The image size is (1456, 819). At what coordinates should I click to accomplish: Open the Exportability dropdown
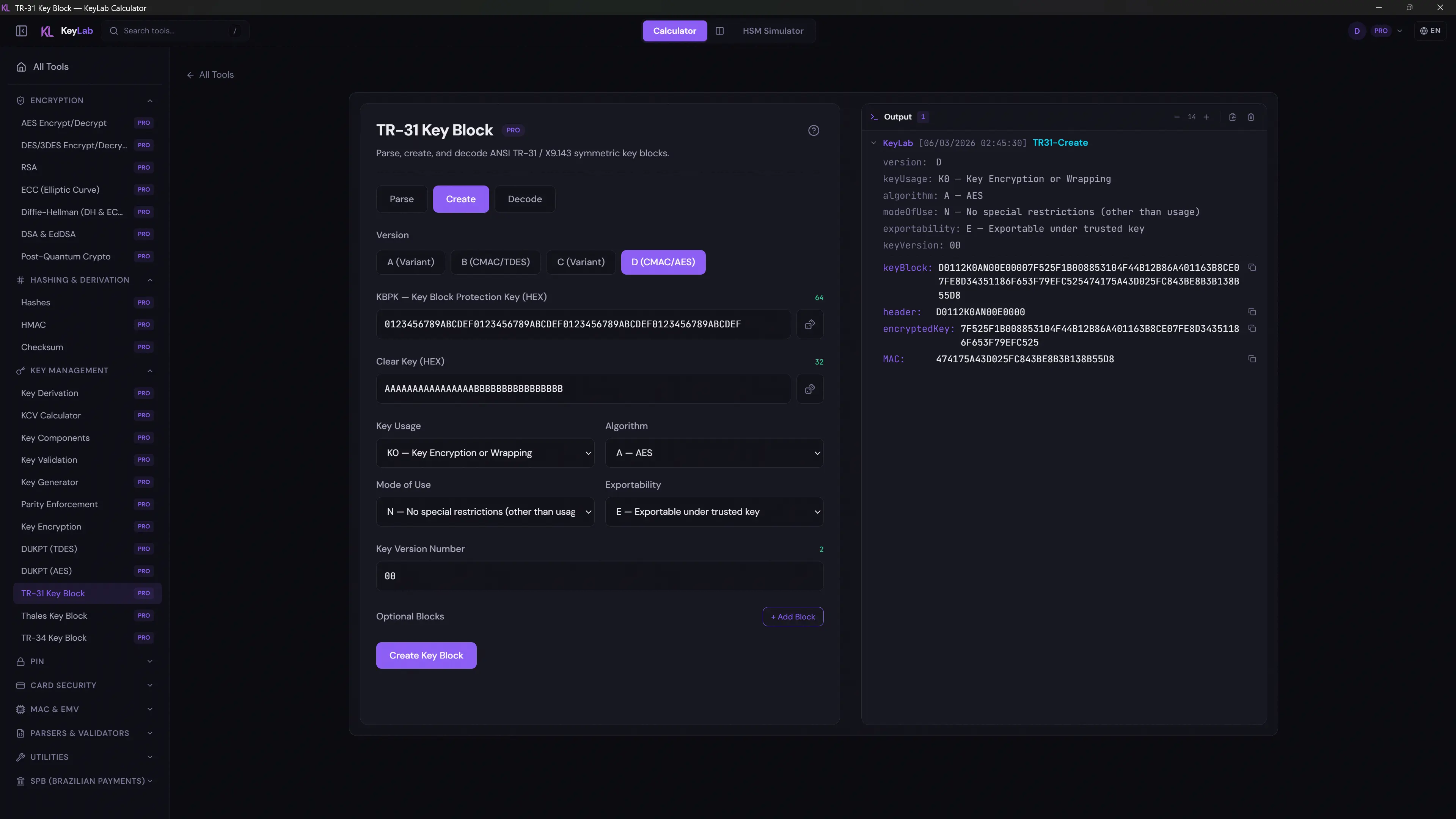714,511
